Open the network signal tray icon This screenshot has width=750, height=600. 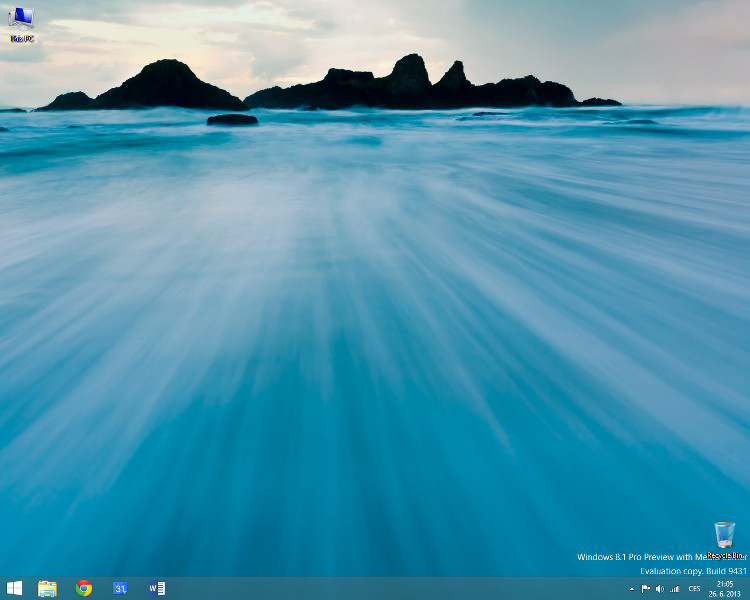675,589
